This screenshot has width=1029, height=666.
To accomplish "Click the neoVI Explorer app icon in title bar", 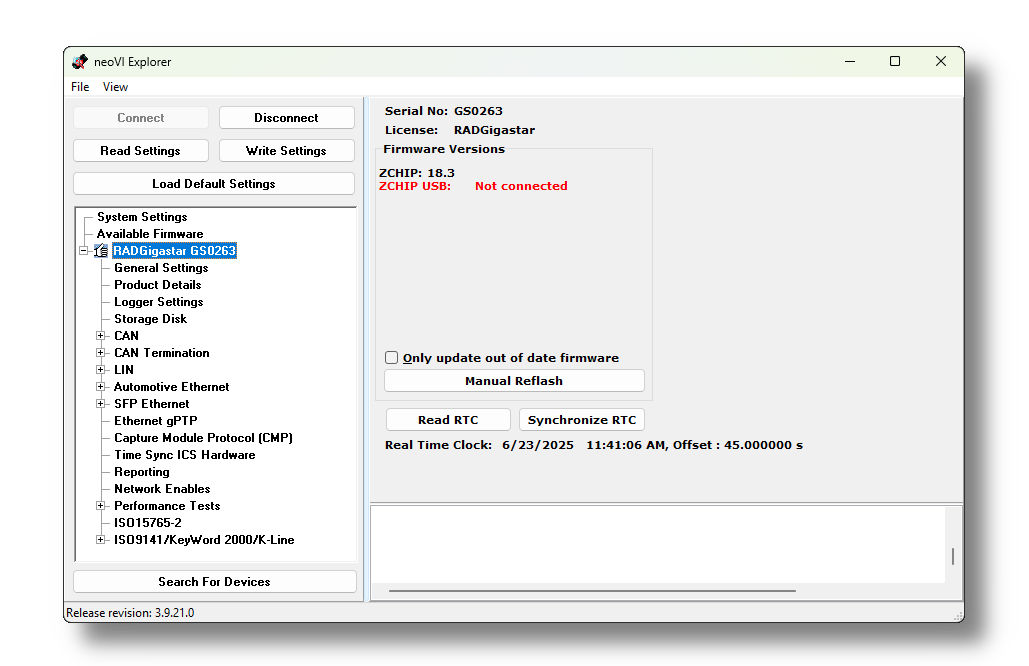I will click(x=80, y=62).
